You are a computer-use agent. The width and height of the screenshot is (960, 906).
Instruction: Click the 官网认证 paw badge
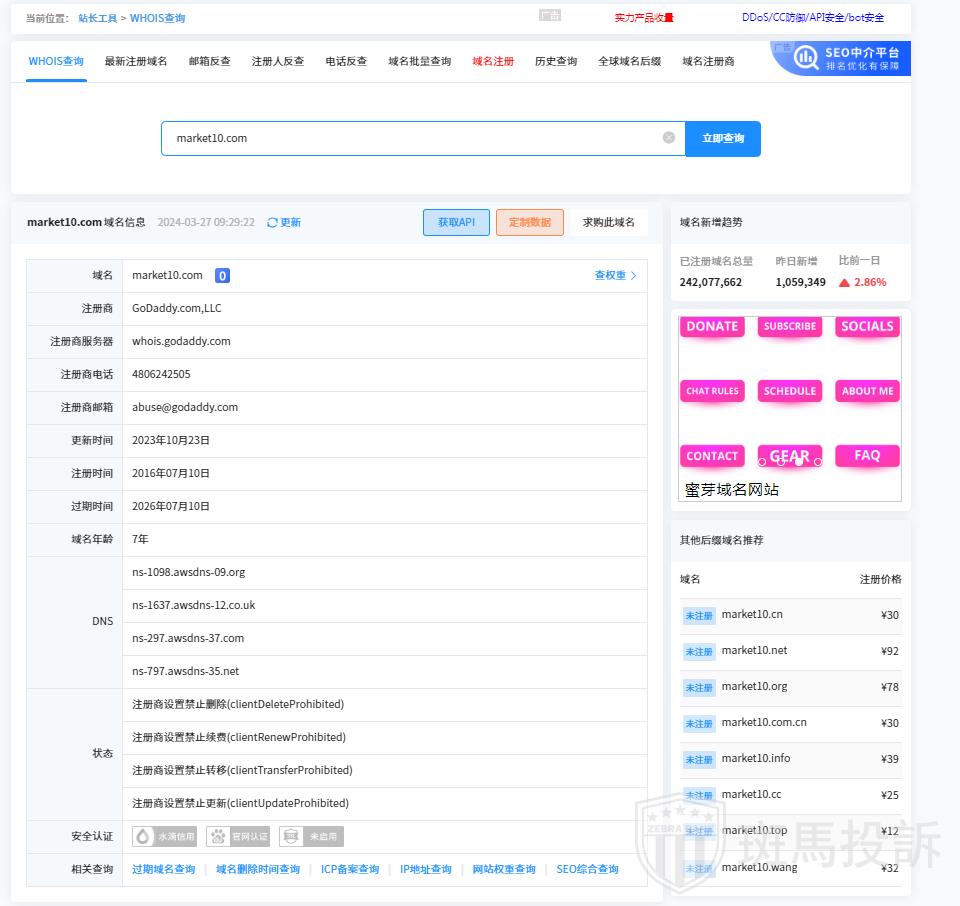pyautogui.click(x=238, y=836)
